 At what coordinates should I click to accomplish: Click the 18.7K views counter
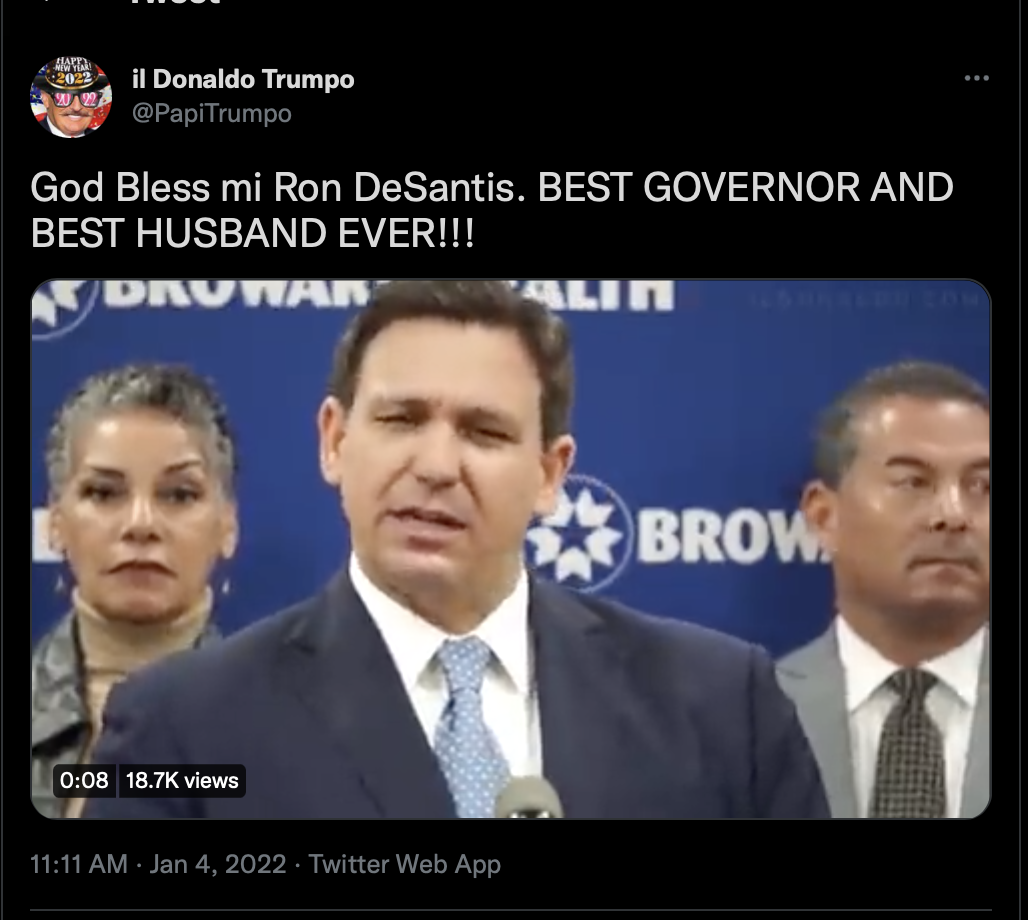[x=182, y=780]
